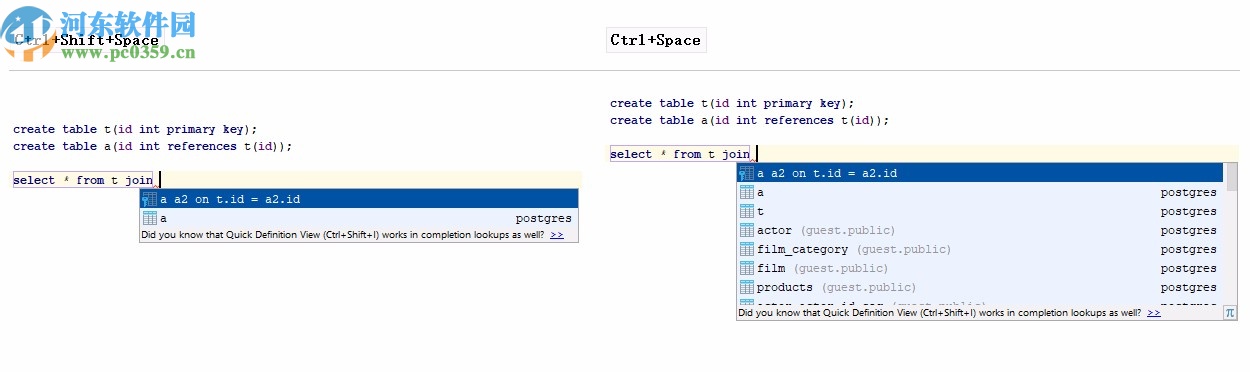Click 'postgres' label on 'actor' row
Screen dimensions: 1250x372
[1189, 230]
